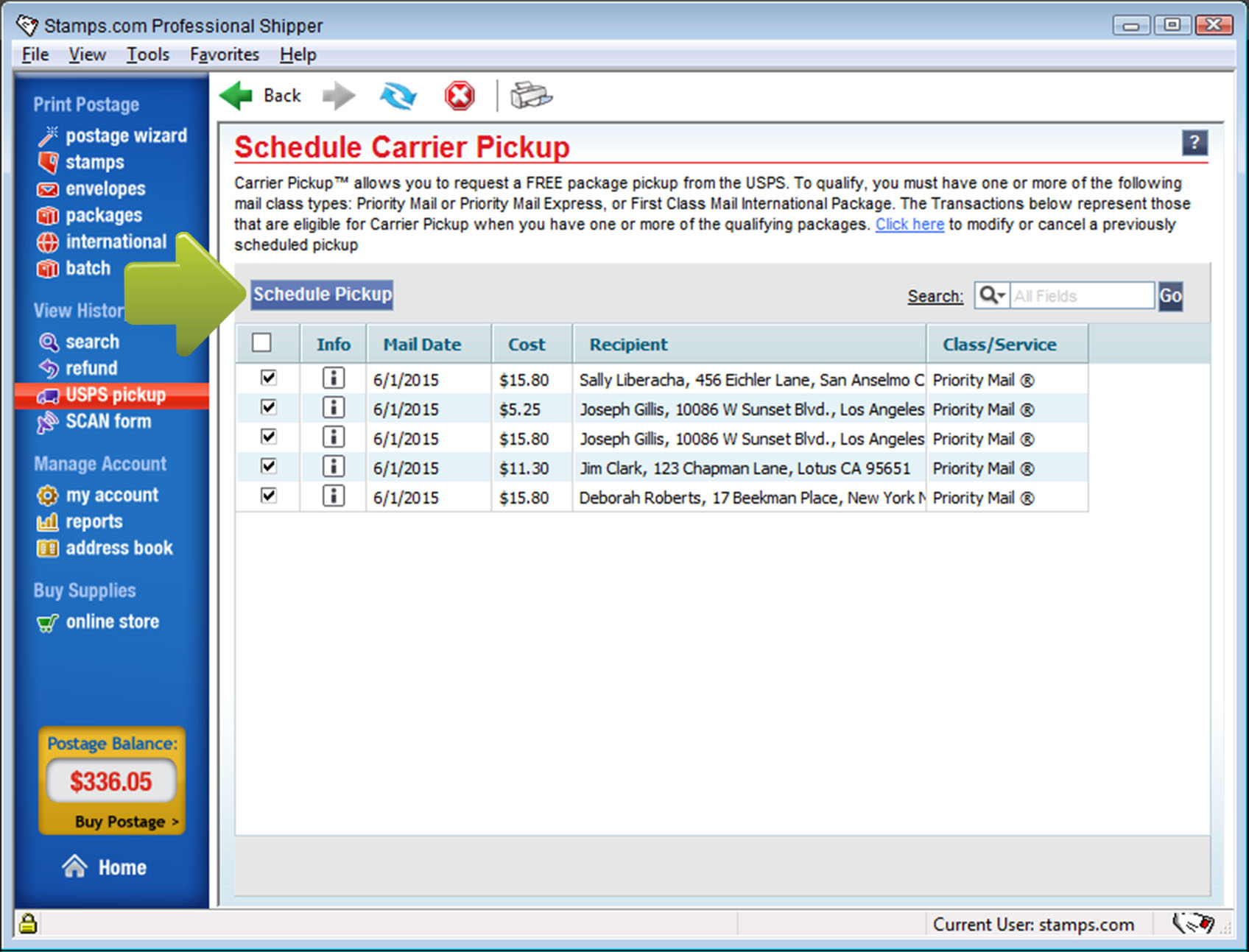This screenshot has width=1249, height=952.
Task: Uncheck $15.80 Joseph Gillis row checkbox
Action: pos(269,437)
